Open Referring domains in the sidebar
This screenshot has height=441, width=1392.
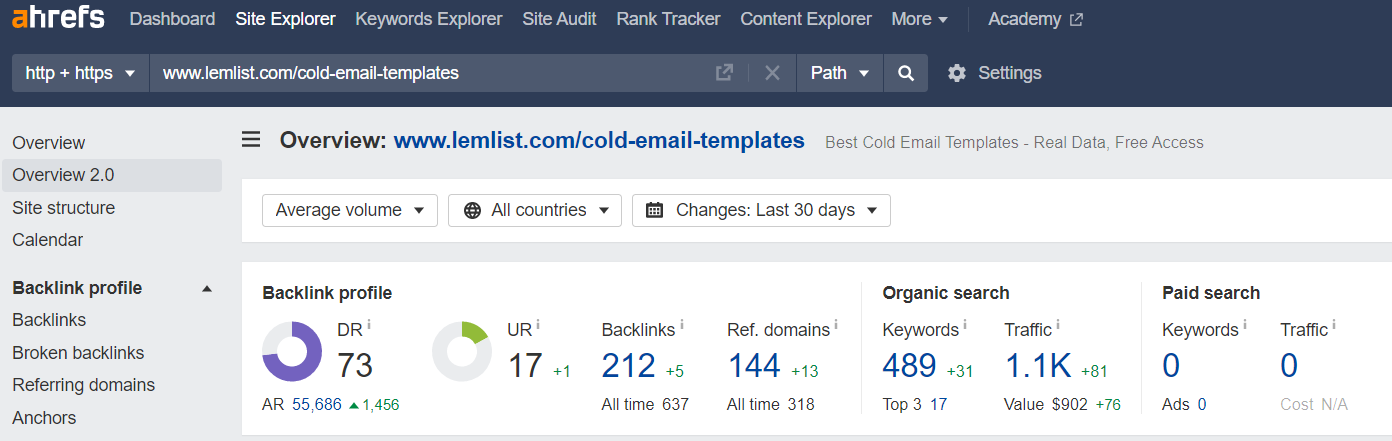coord(83,385)
